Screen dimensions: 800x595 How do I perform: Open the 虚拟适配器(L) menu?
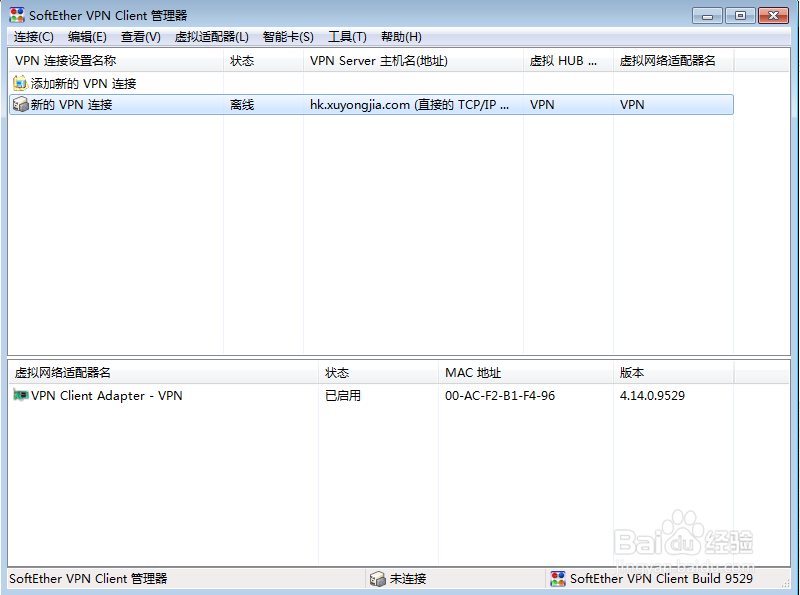click(211, 37)
